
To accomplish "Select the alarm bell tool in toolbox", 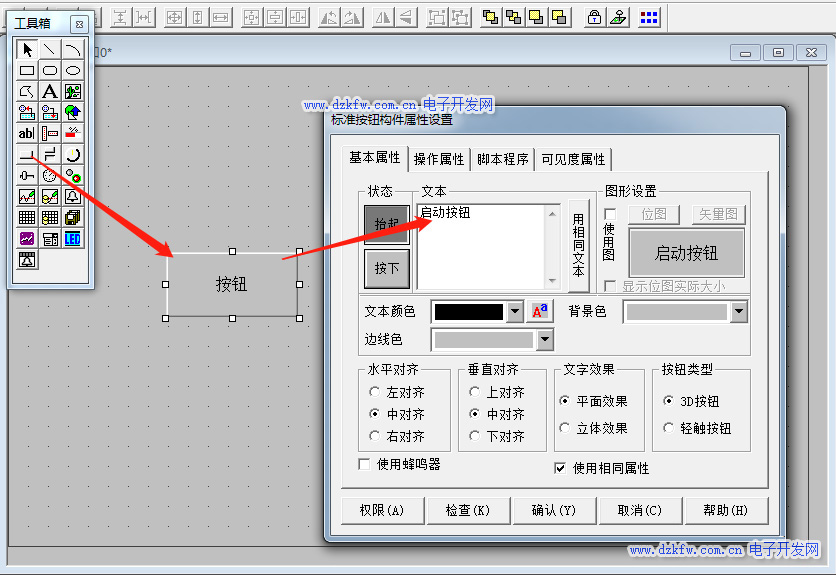I will (x=73, y=197).
